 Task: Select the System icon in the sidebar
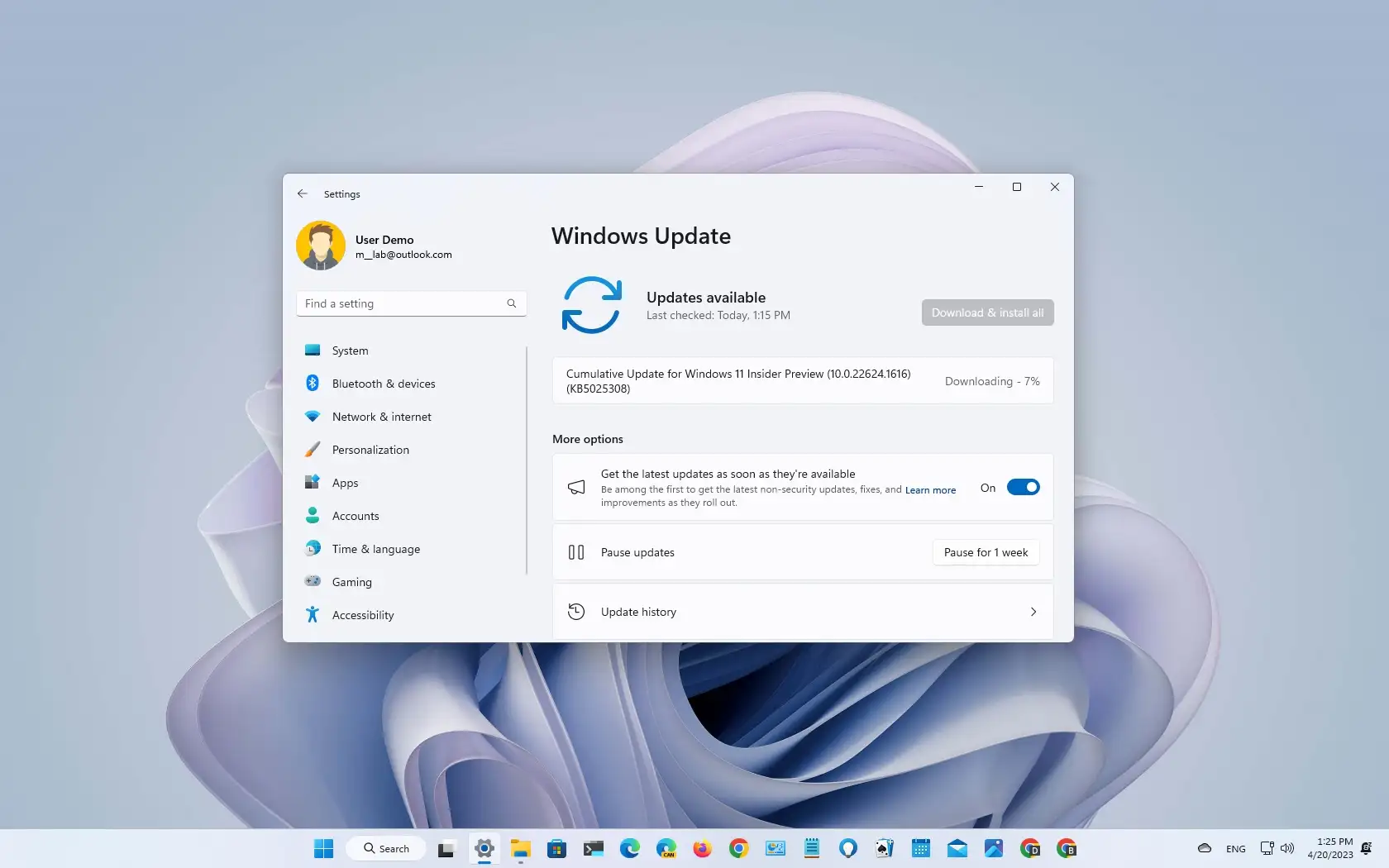[x=313, y=350]
